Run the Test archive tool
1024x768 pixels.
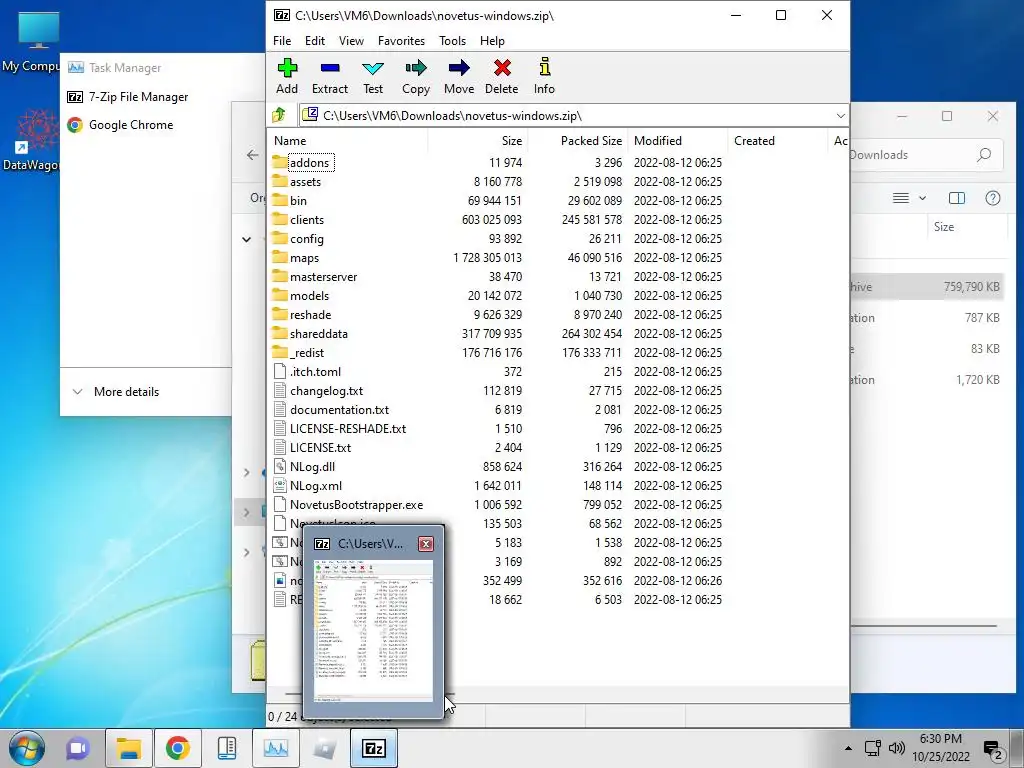[x=373, y=76]
